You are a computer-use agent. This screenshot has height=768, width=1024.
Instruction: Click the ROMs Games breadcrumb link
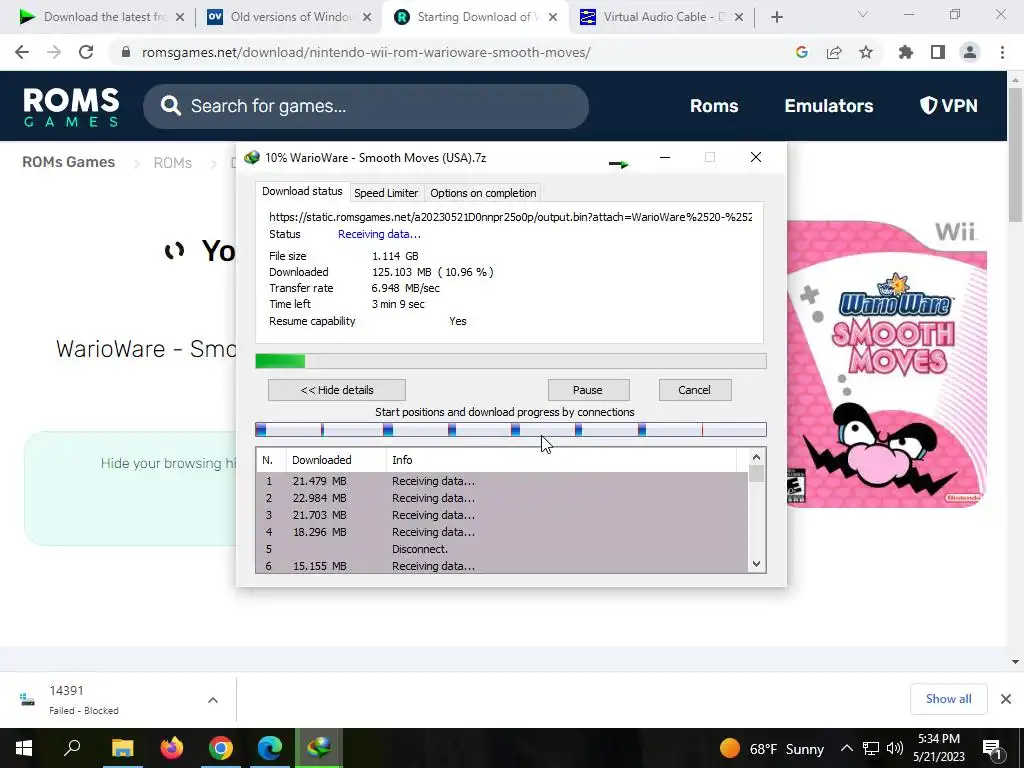click(69, 162)
